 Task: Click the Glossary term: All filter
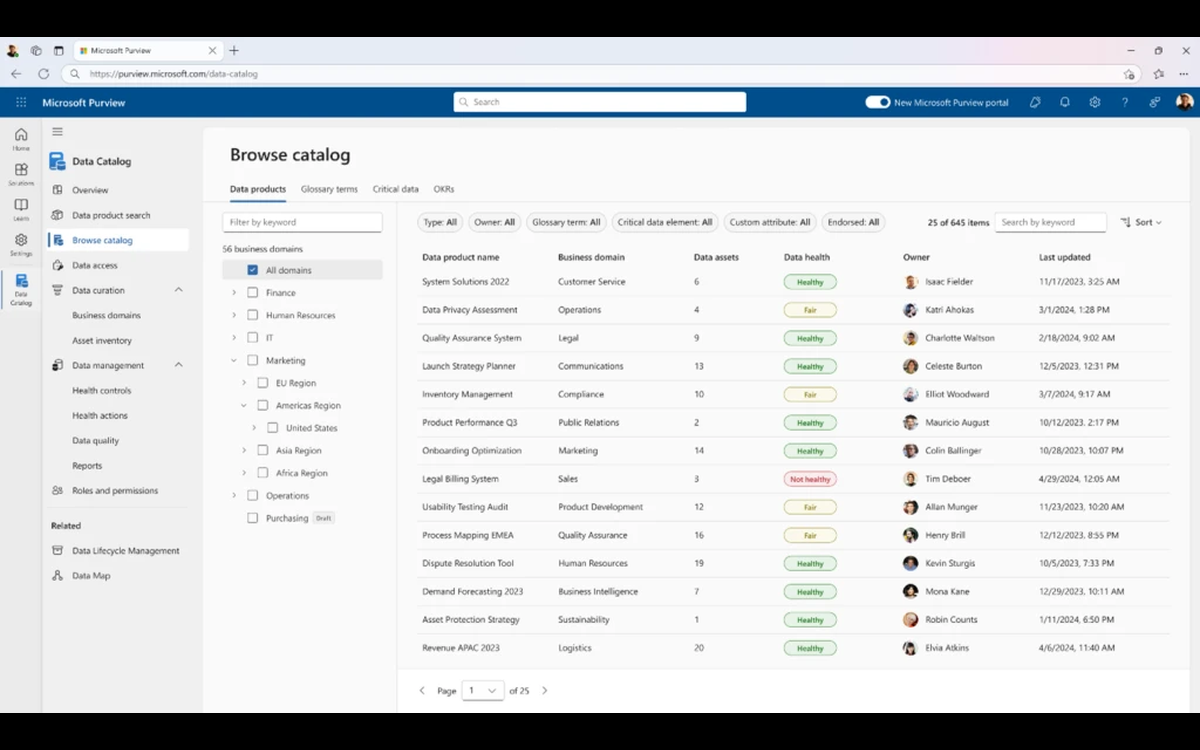pyautogui.click(x=566, y=222)
